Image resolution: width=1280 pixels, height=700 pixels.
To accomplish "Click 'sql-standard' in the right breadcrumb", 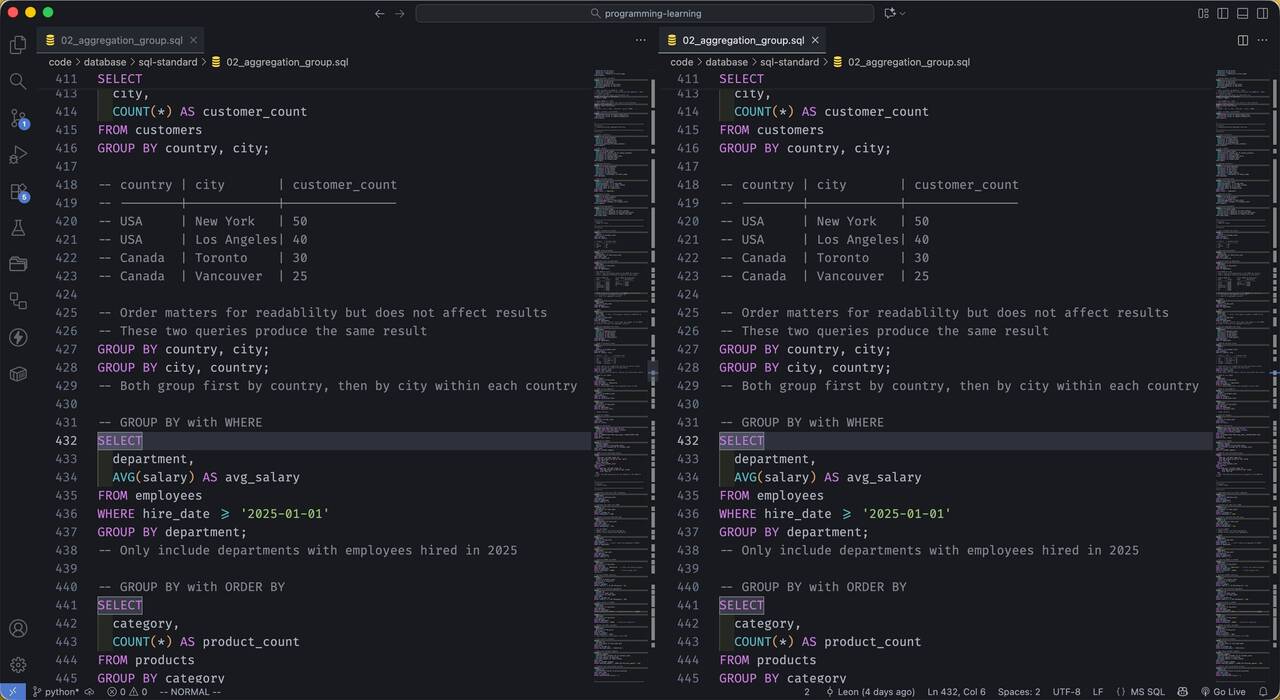I will [789, 62].
